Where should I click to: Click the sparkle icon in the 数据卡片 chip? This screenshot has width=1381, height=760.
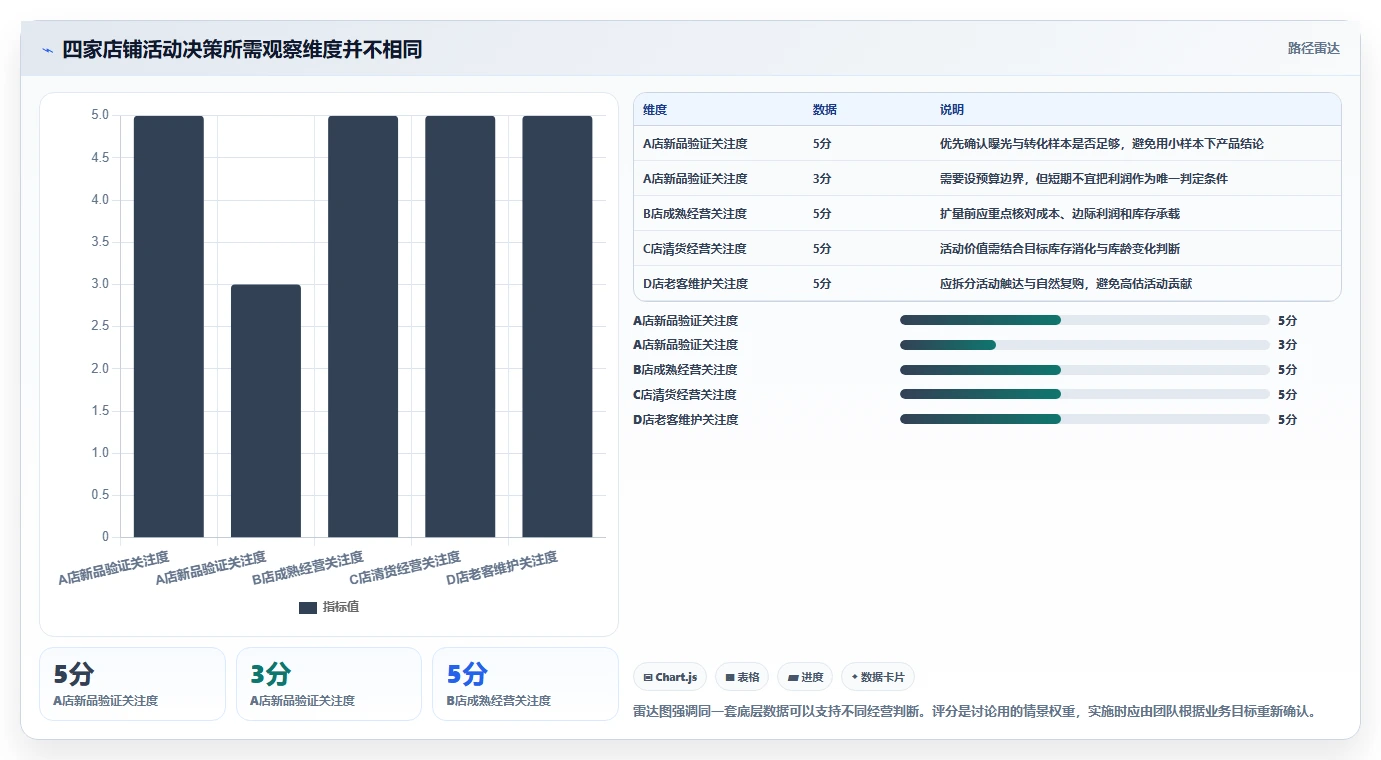[x=854, y=677]
